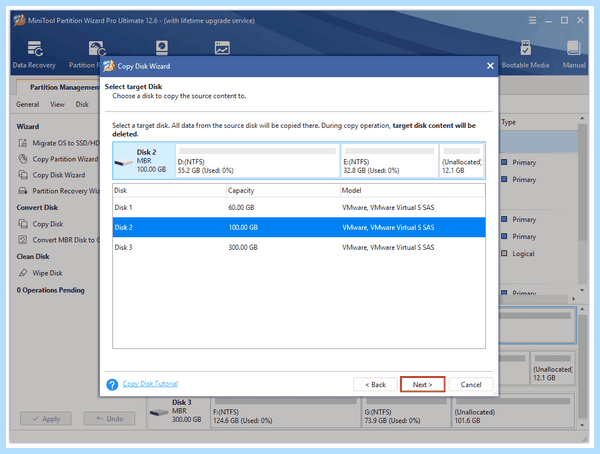The image size is (600, 454).
Task: Launch Migrate OS to SSD/HD wizard
Action: (x=59, y=143)
